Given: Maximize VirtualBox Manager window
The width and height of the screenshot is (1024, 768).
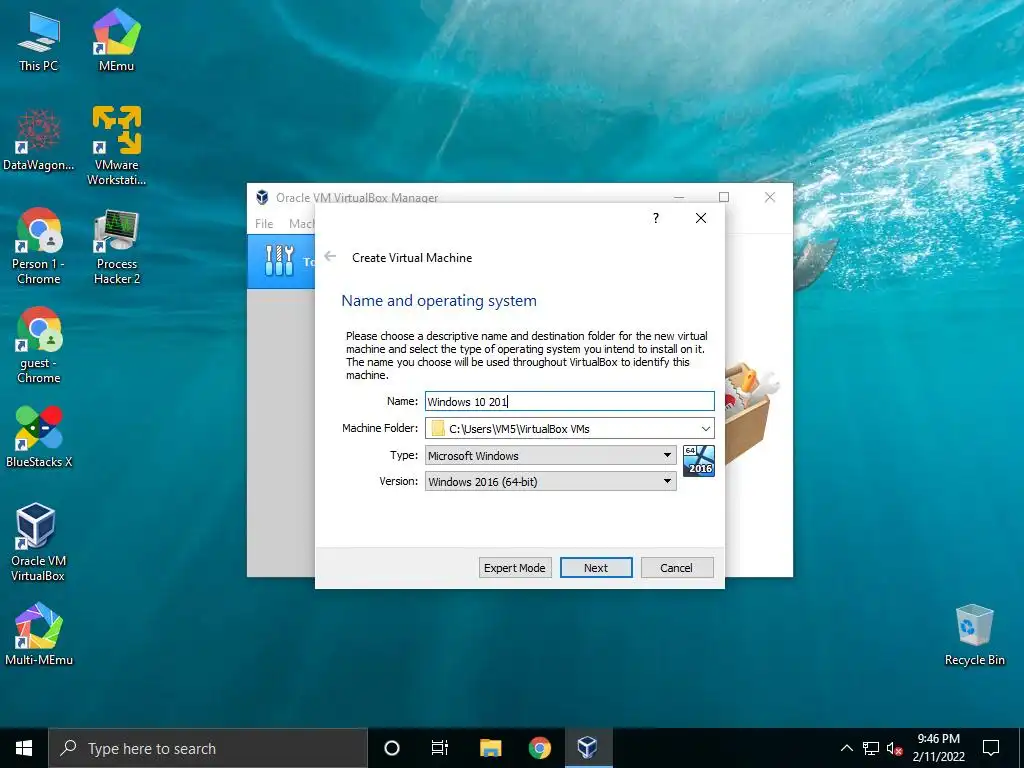Looking at the screenshot, I should pos(724,197).
